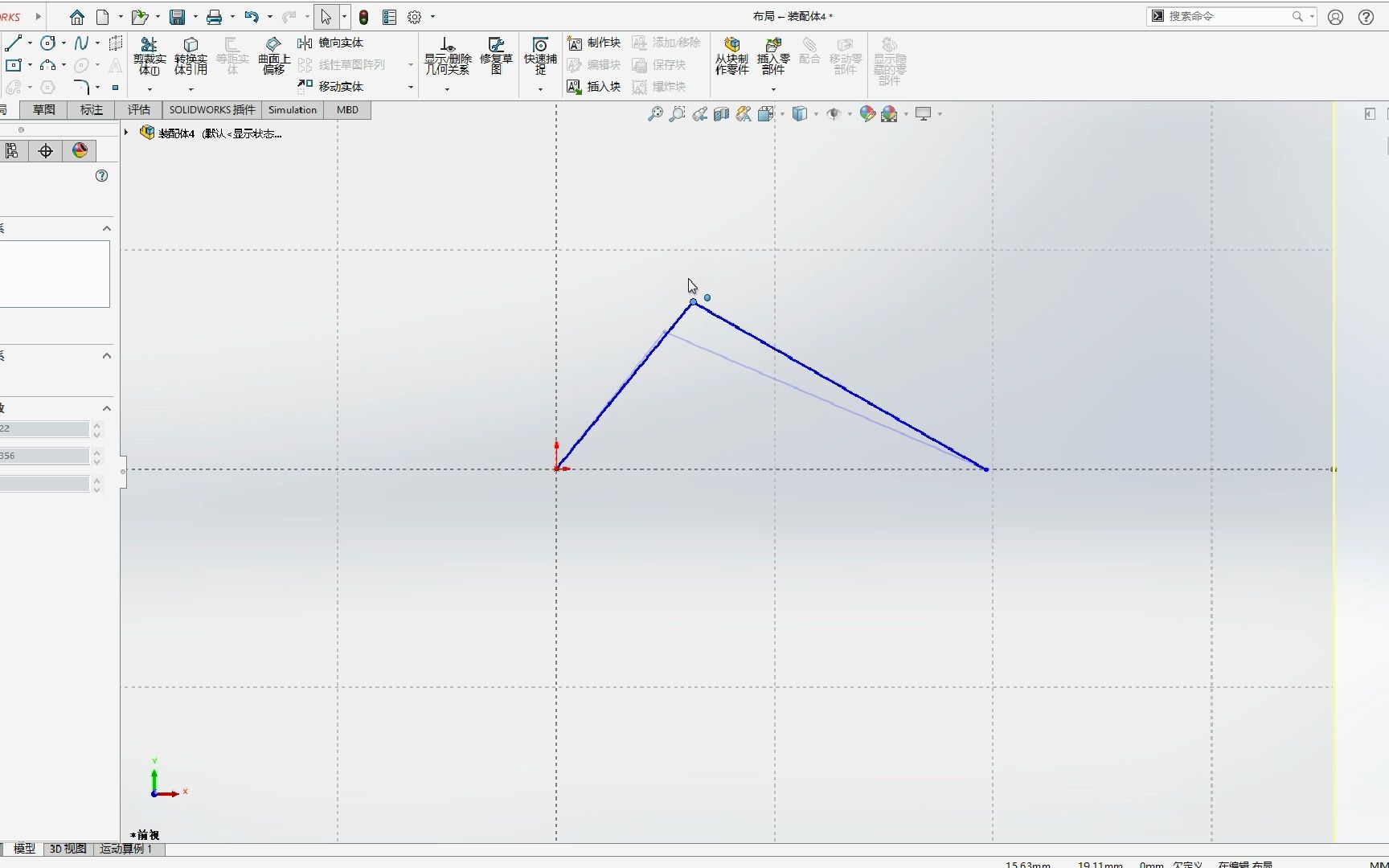Click the Insert Block button (插入块)
1389x868 pixels.
click(x=594, y=87)
